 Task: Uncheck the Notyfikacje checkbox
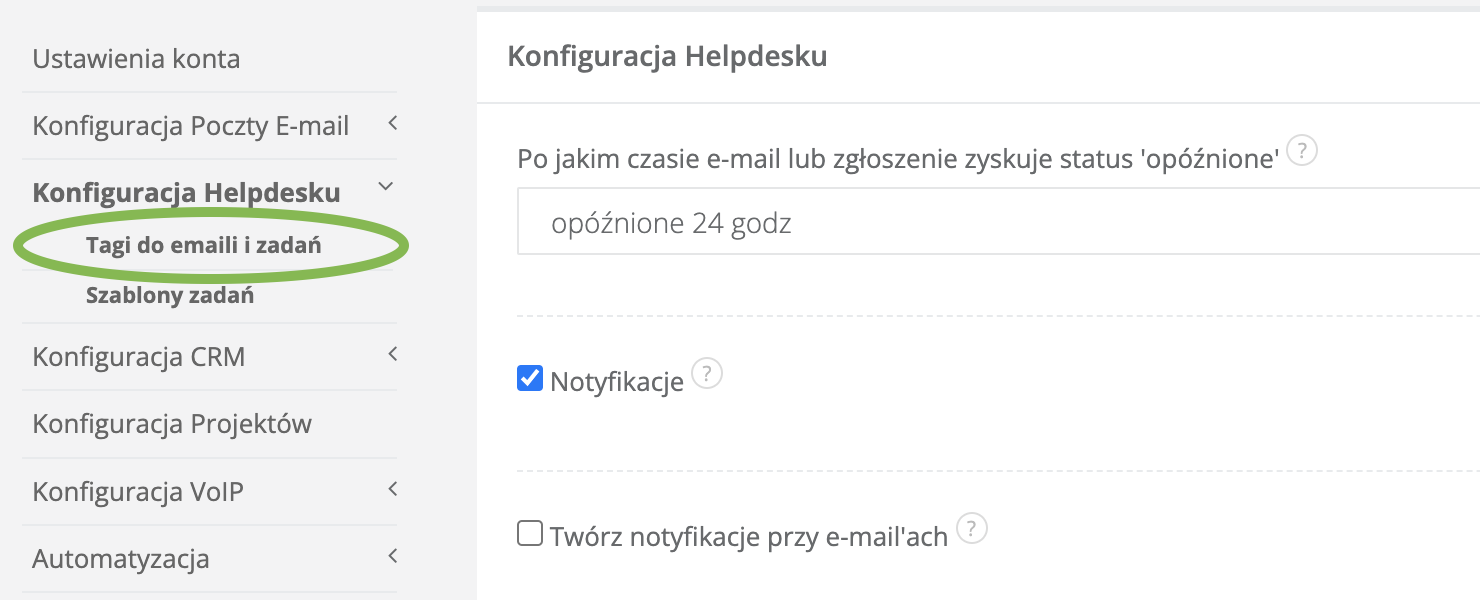(x=529, y=379)
